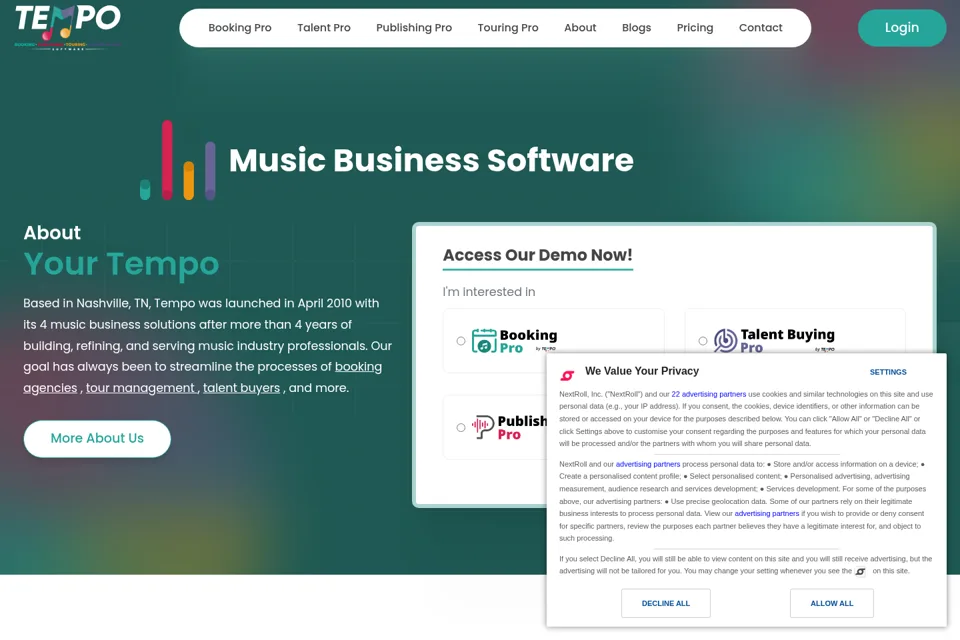The image size is (960, 640).
Task: Open the Contact page
Action: (760, 28)
